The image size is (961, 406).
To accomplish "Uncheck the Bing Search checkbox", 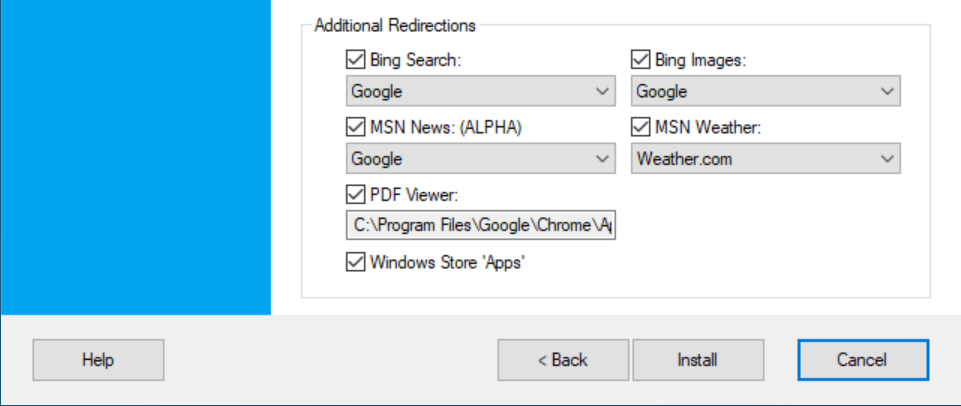I will point(355,60).
